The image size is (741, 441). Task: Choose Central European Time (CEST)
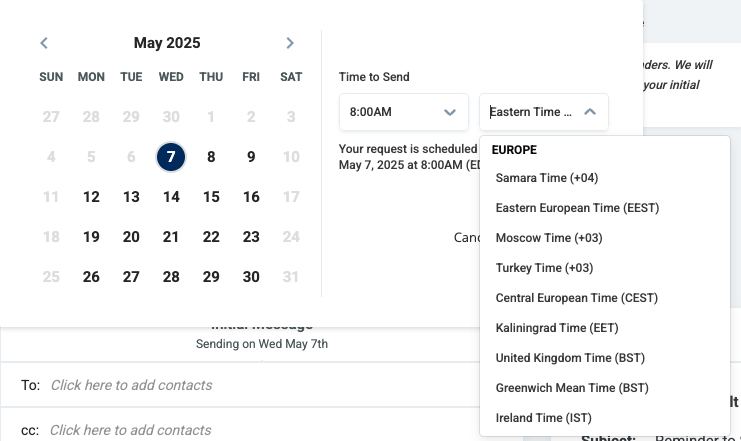click(576, 298)
